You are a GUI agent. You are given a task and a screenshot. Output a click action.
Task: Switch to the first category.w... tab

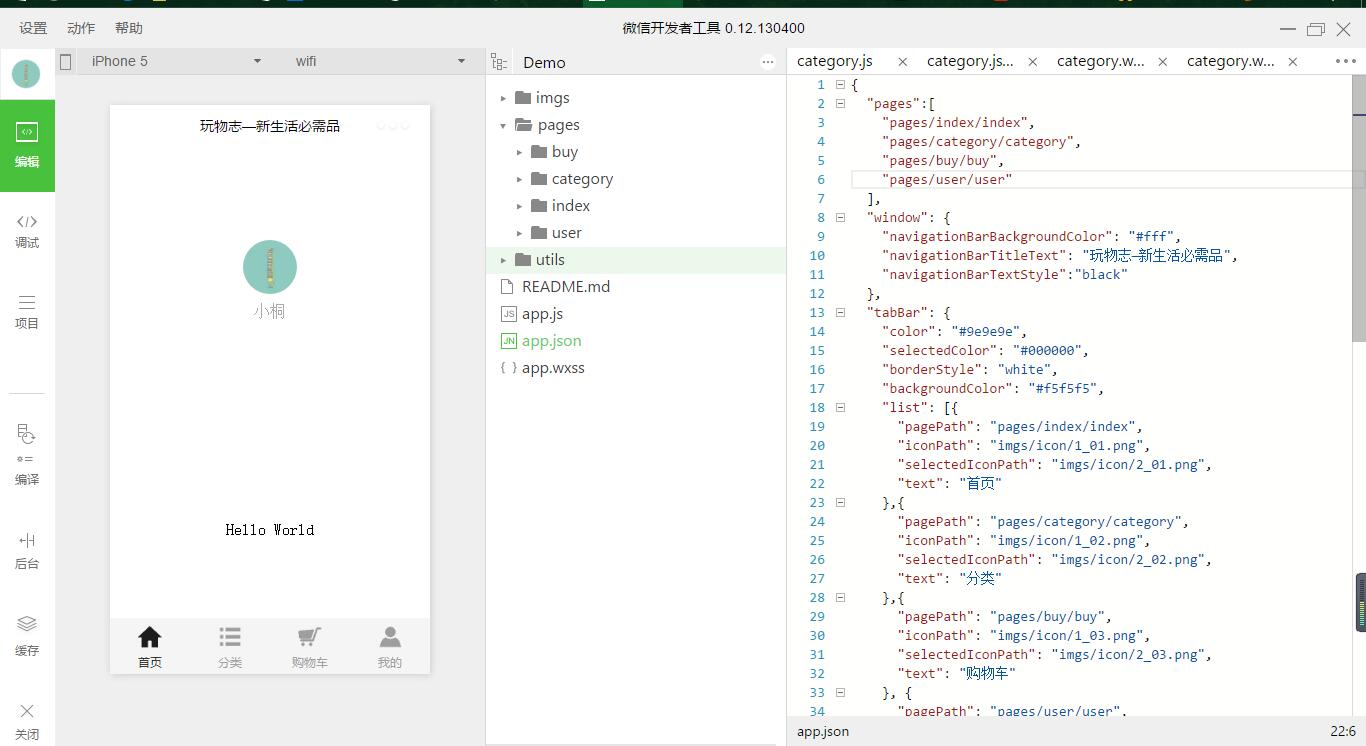(1100, 61)
